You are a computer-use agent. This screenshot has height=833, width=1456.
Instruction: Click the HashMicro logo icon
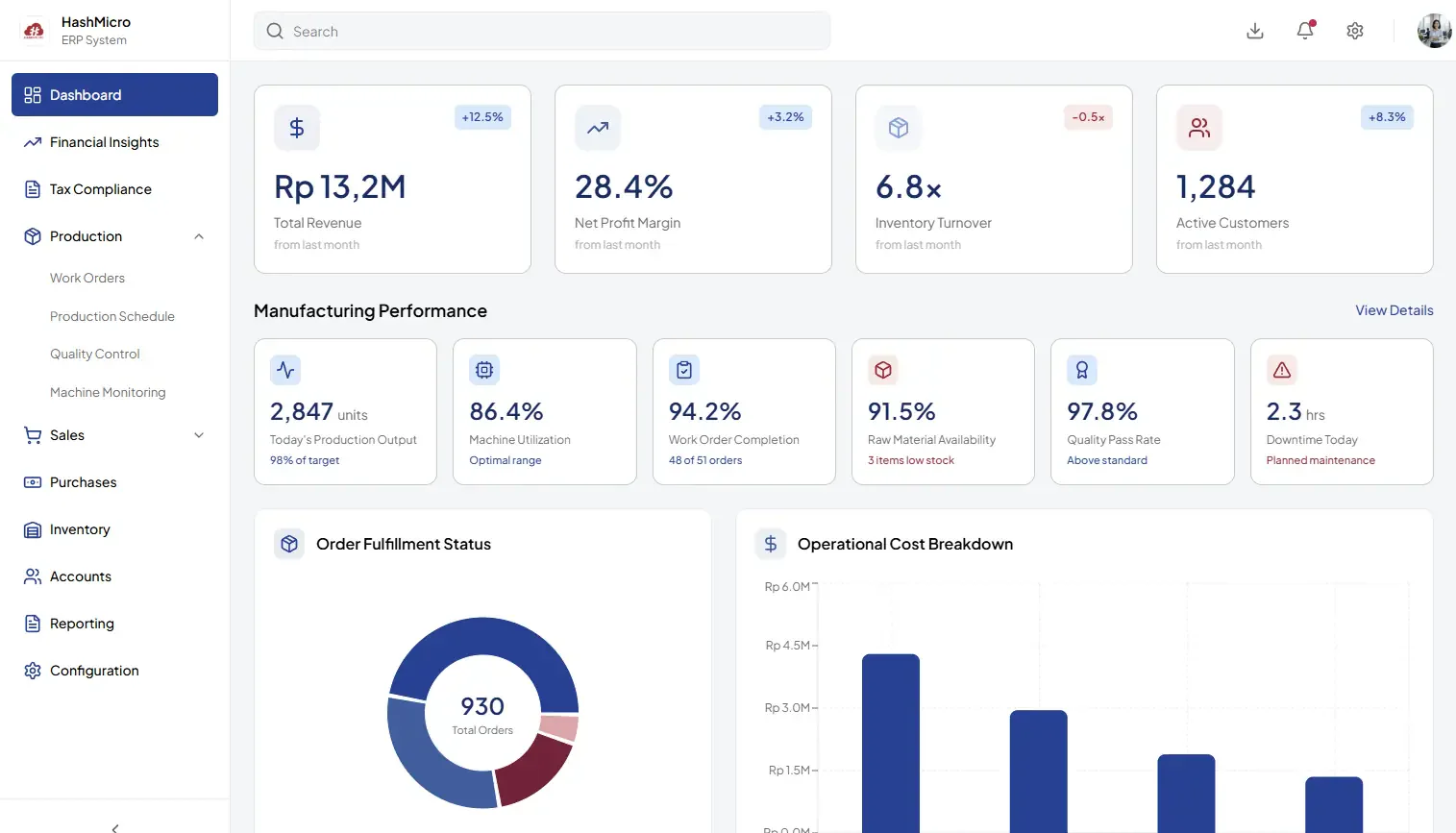tap(34, 31)
